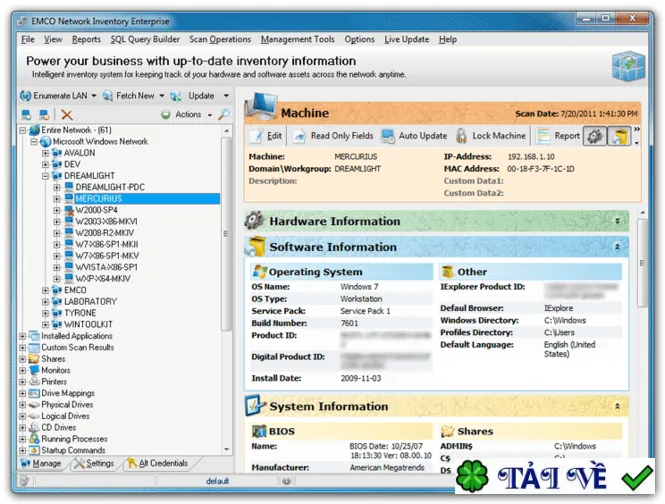Open the Enumerate LAN toolbar button
This screenshot has width=665, height=504.
pos(53,96)
